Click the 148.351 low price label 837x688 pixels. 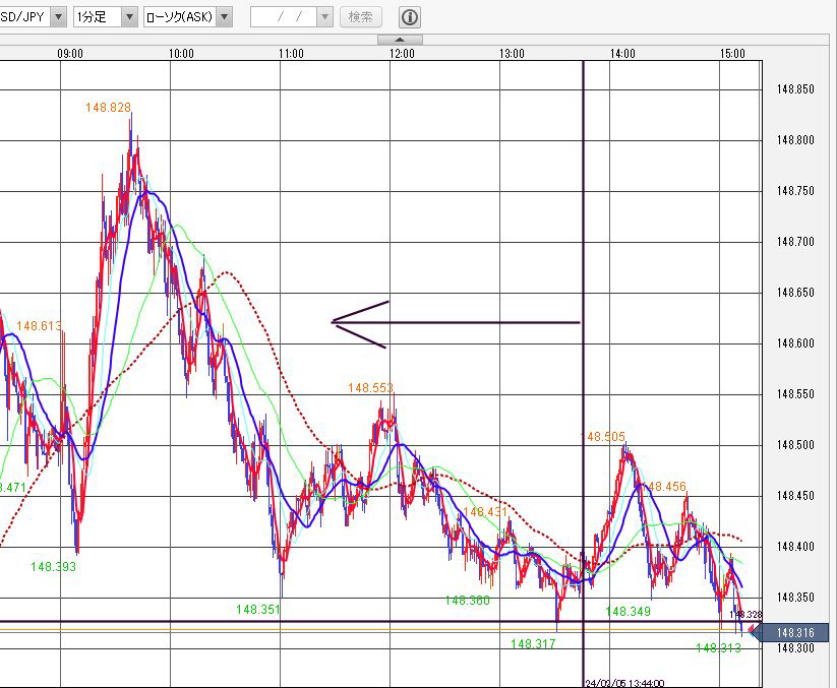pos(259,608)
